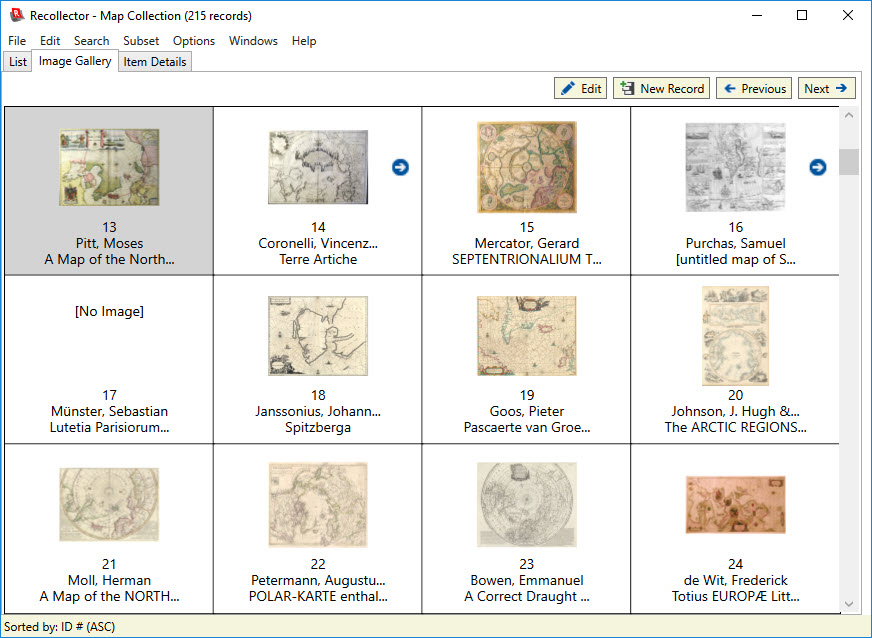This screenshot has height=638, width=872.
Task: Click the Edit button with pencil
Action: (x=580, y=88)
